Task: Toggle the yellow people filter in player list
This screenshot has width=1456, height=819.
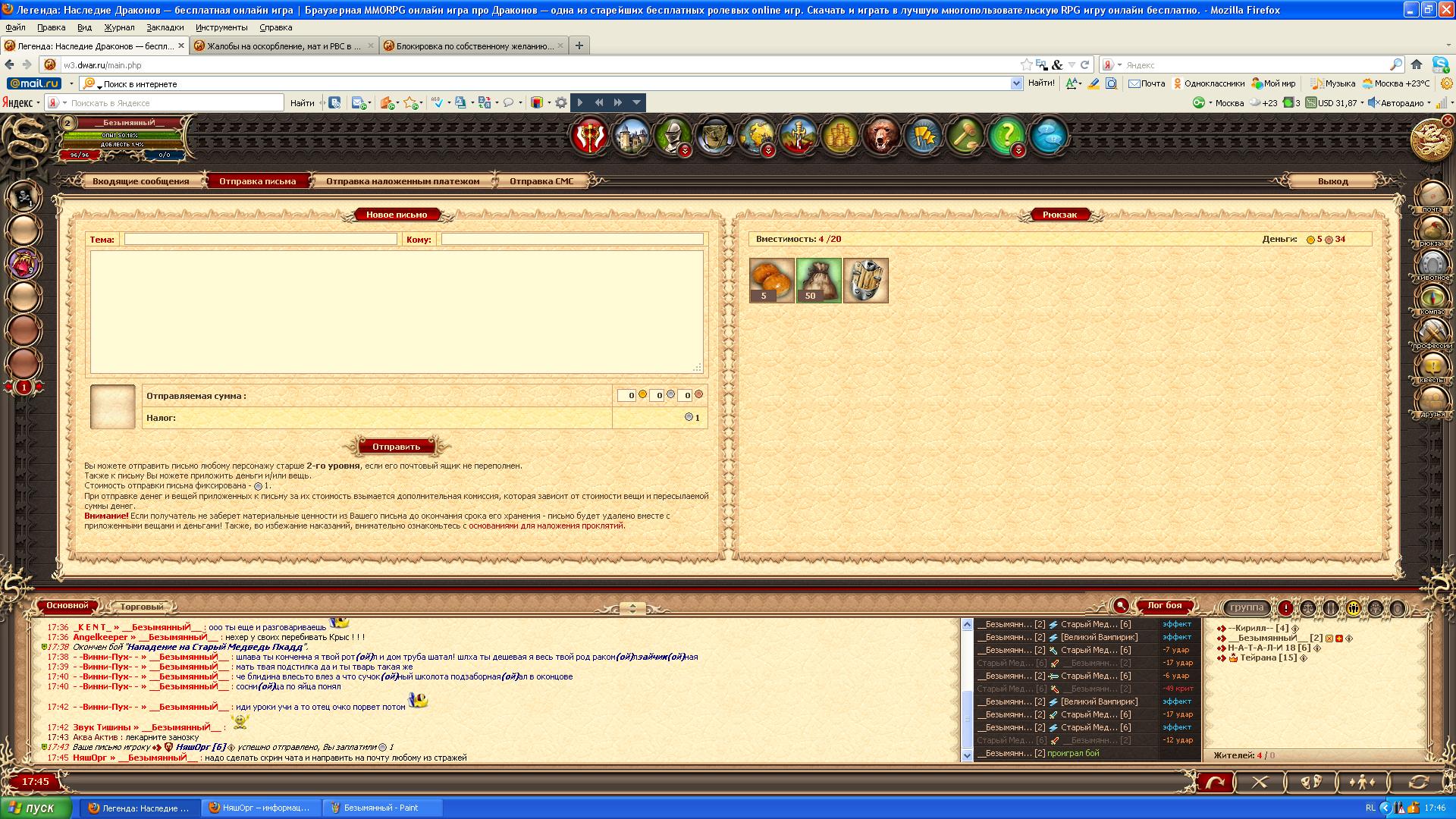Action: coord(1353,608)
